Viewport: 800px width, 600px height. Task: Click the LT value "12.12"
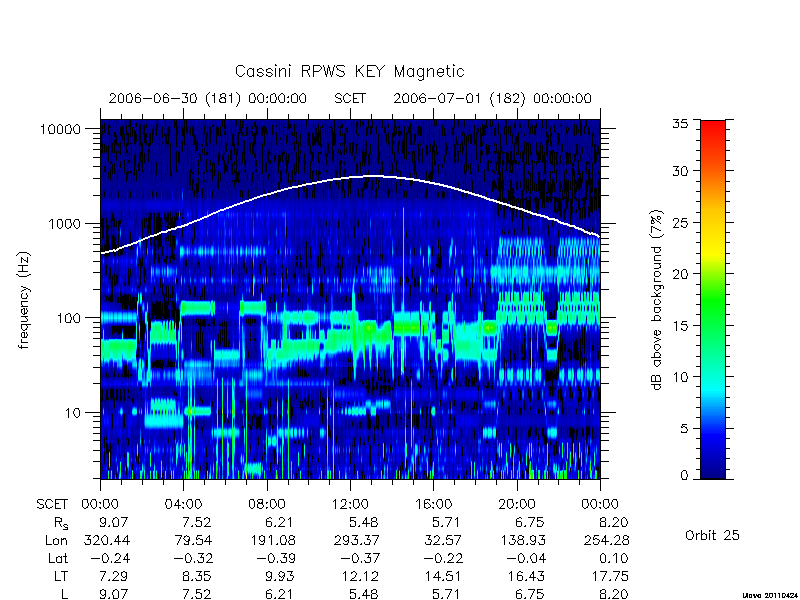pyautogui.click(x=359, y=577)
